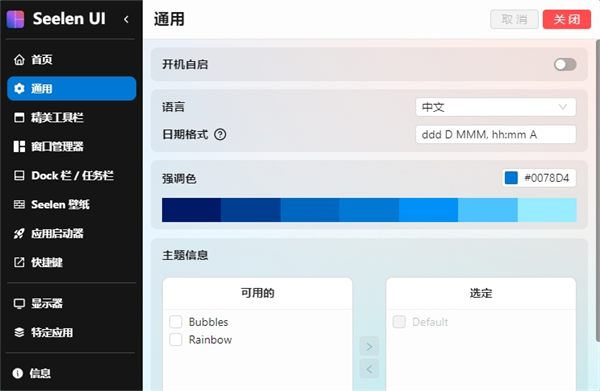The height and width of the screenshot is (391, 600).
Task: Open the 精美工具栏 settings page
Action: (x=72, y=117)
